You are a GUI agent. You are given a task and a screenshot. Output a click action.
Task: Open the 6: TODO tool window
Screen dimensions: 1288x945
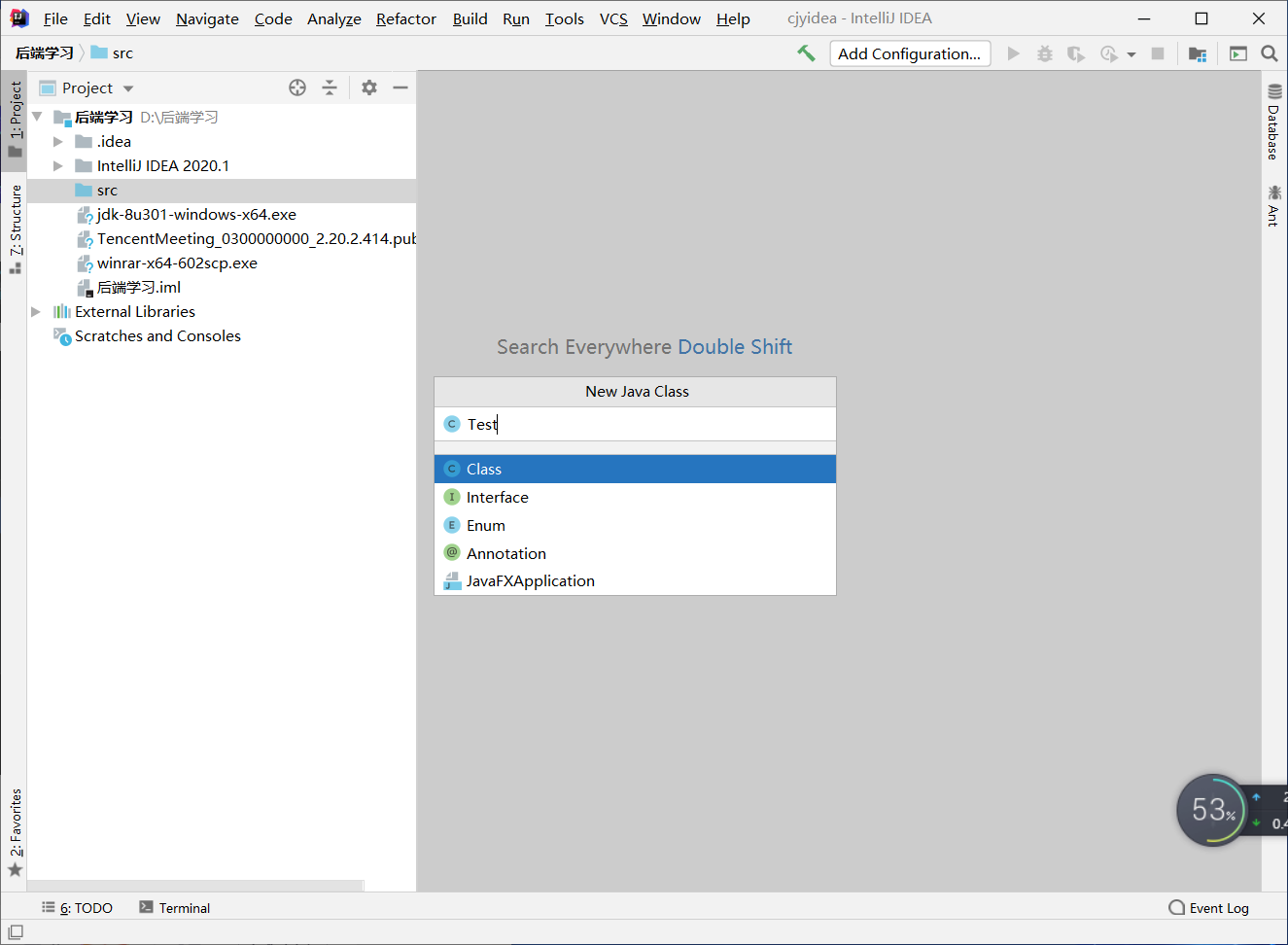click(78, 908)
